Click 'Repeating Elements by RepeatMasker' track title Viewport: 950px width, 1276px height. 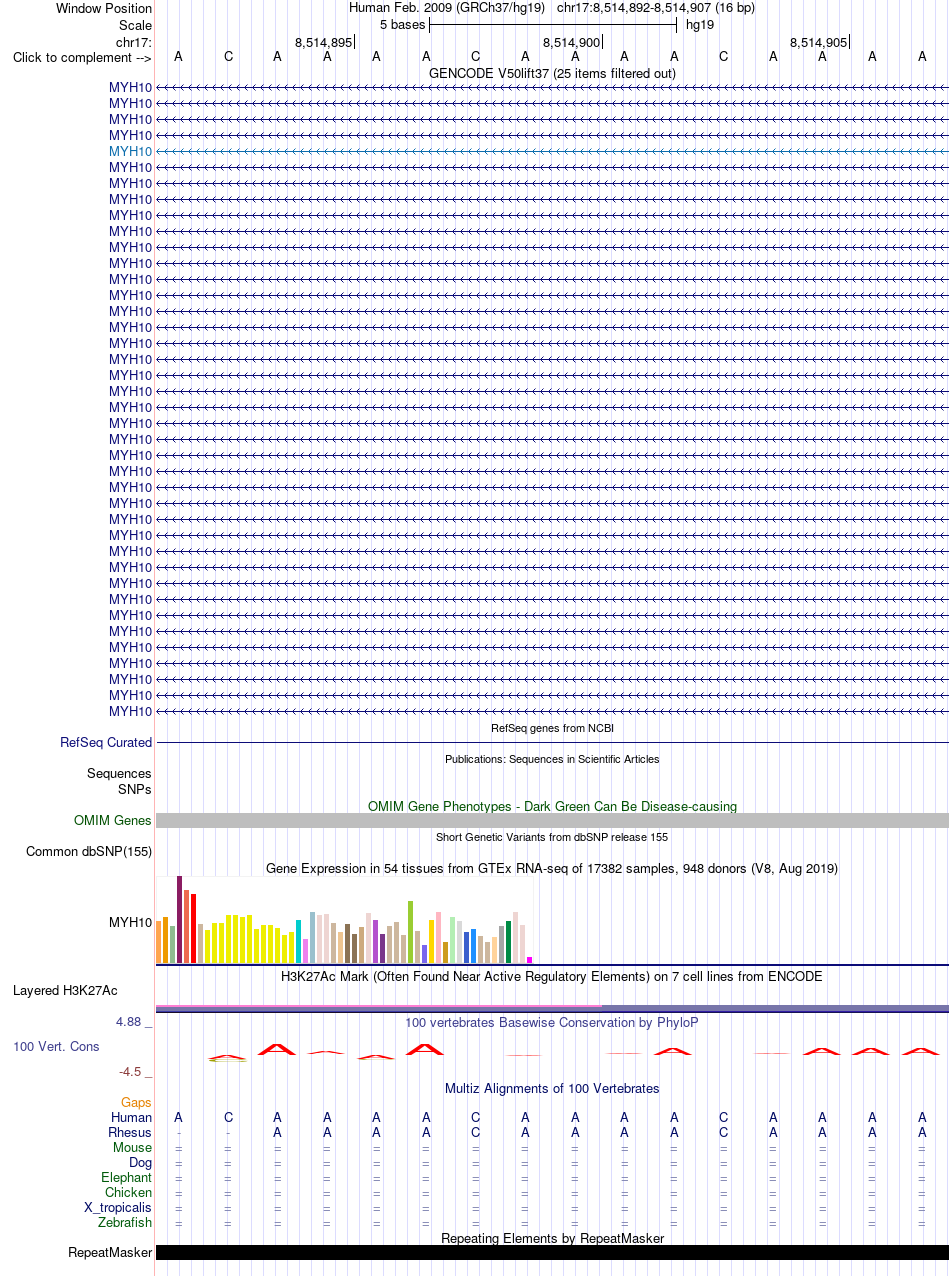pos(552,1238)
